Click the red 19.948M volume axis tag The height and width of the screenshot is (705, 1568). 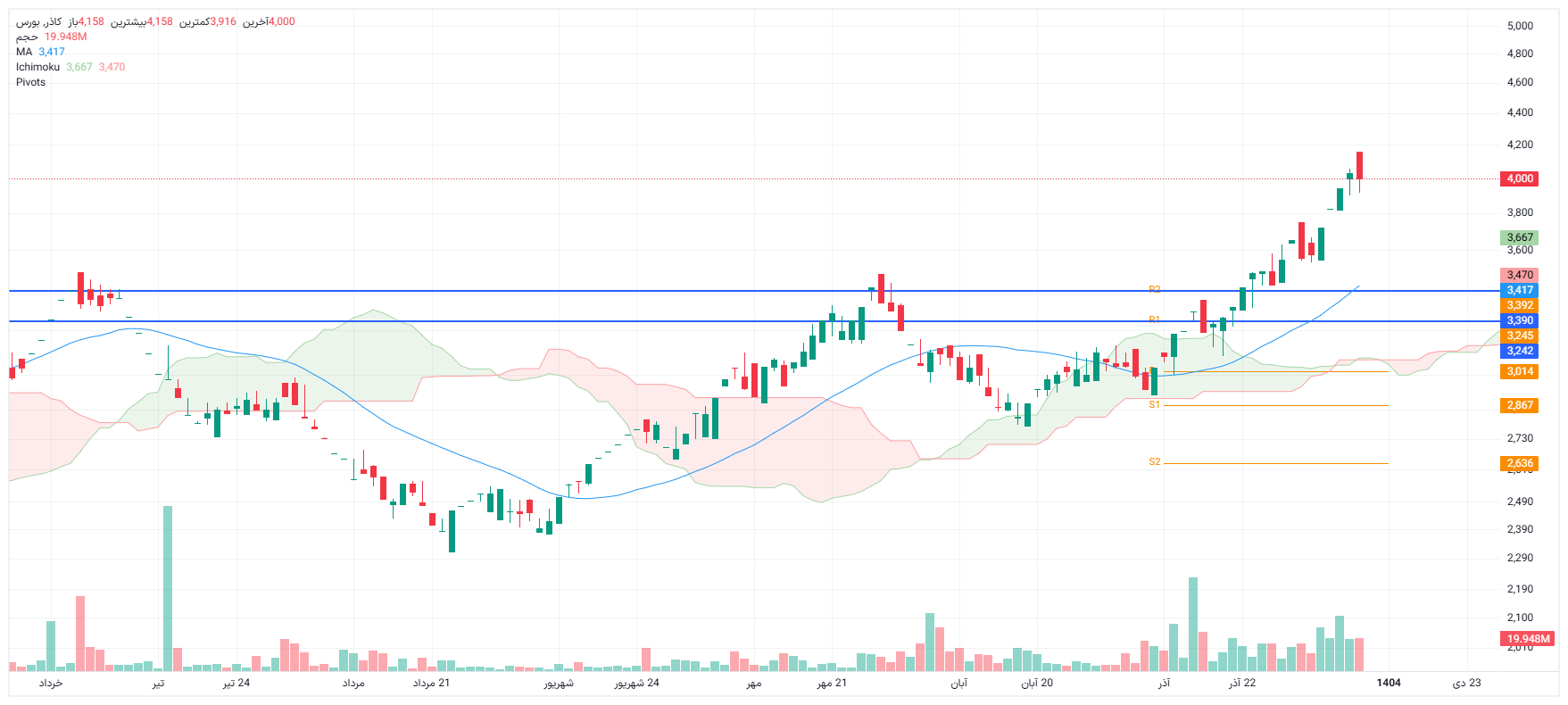tap(1528, 639)
